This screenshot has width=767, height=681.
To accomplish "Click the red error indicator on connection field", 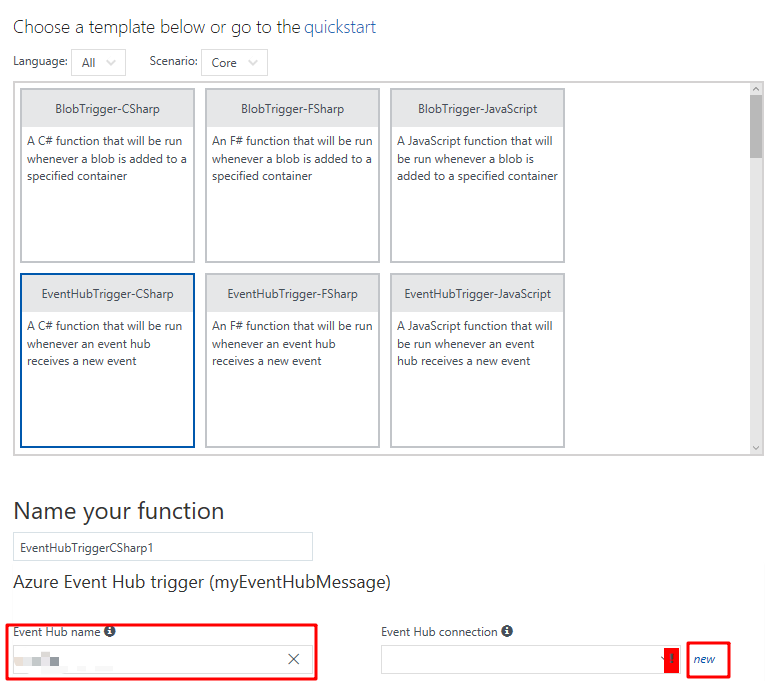I will pyautogui.click(x=672, y=659).
